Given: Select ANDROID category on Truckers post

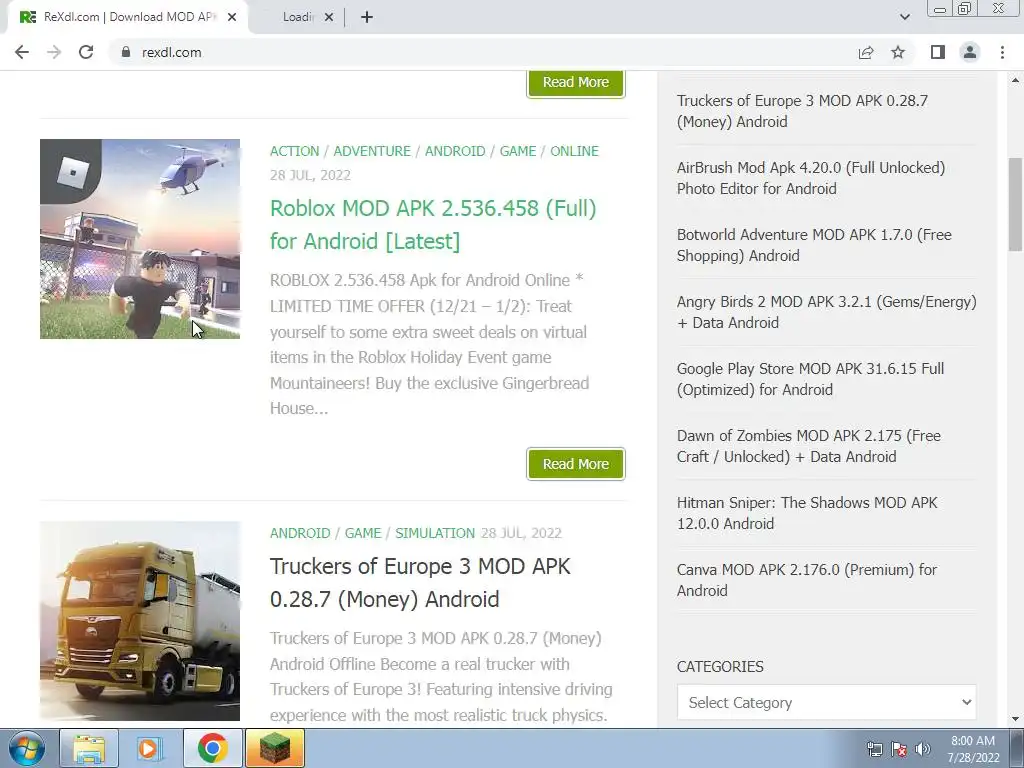Looking at the screenshot, I should (x=300, y=533).
